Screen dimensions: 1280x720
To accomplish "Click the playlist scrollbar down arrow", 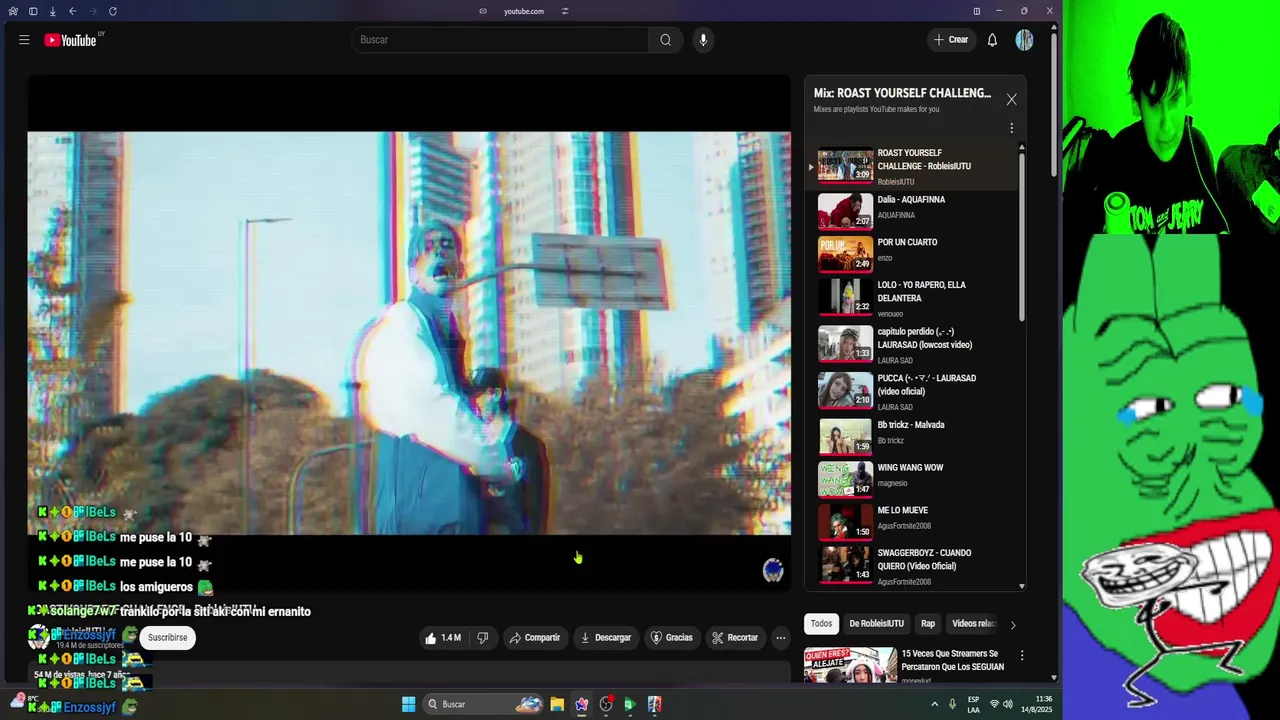I will [x=1022, y=586].
